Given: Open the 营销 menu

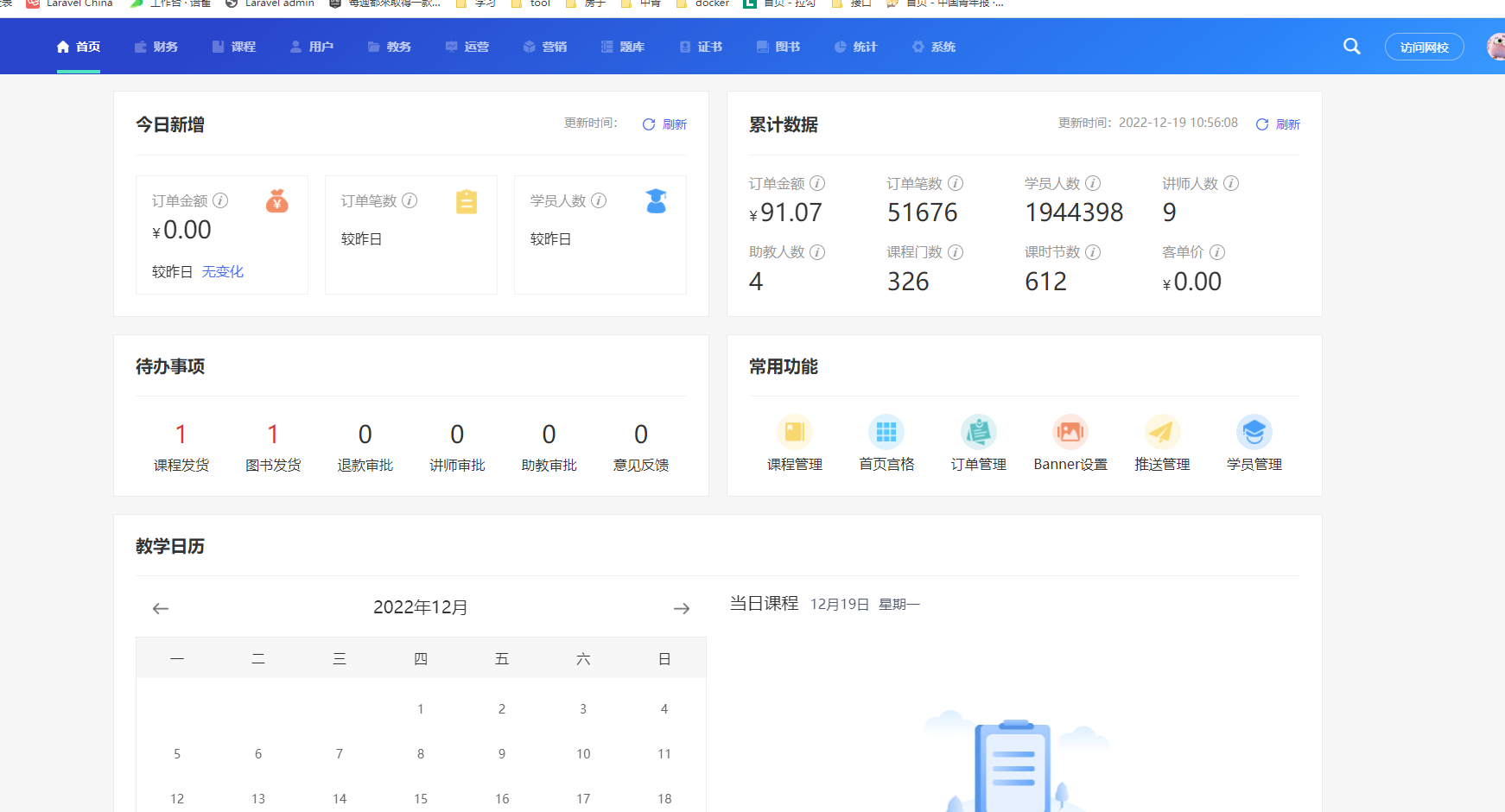Looking at the screenshot, I should coord(545,47).
